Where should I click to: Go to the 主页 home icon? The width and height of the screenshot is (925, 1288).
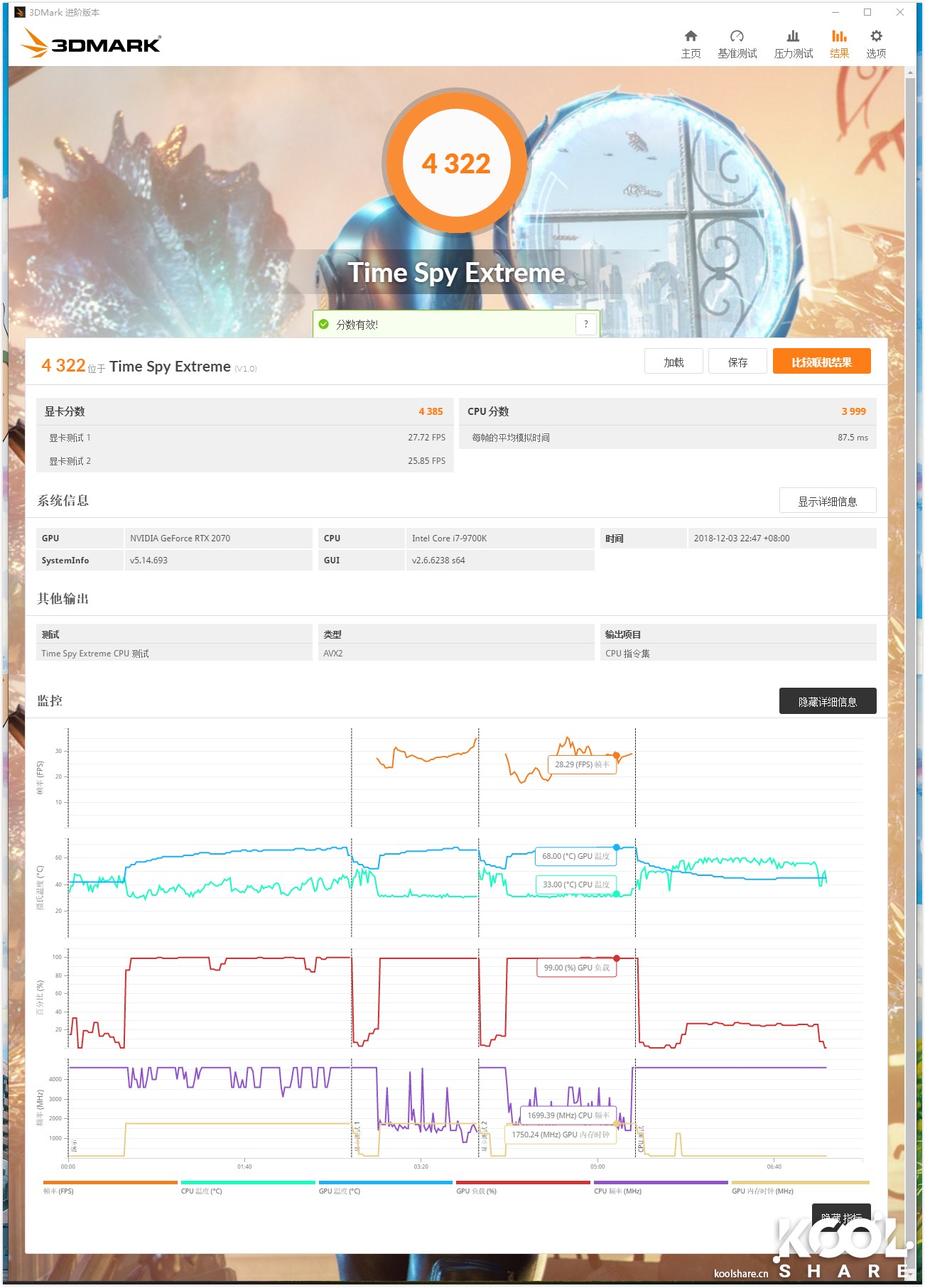691,36
